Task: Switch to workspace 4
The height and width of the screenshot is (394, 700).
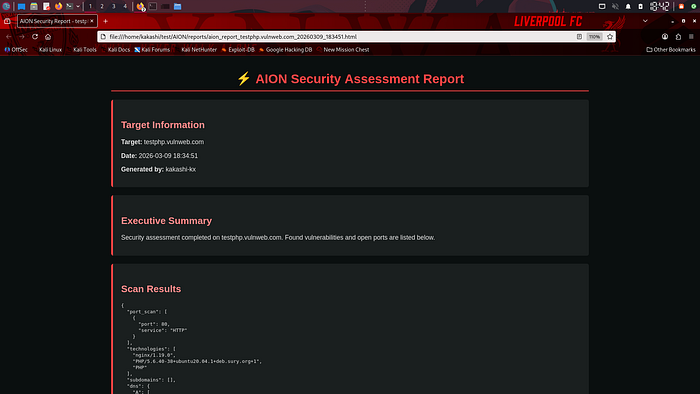Action: point(125,6)
